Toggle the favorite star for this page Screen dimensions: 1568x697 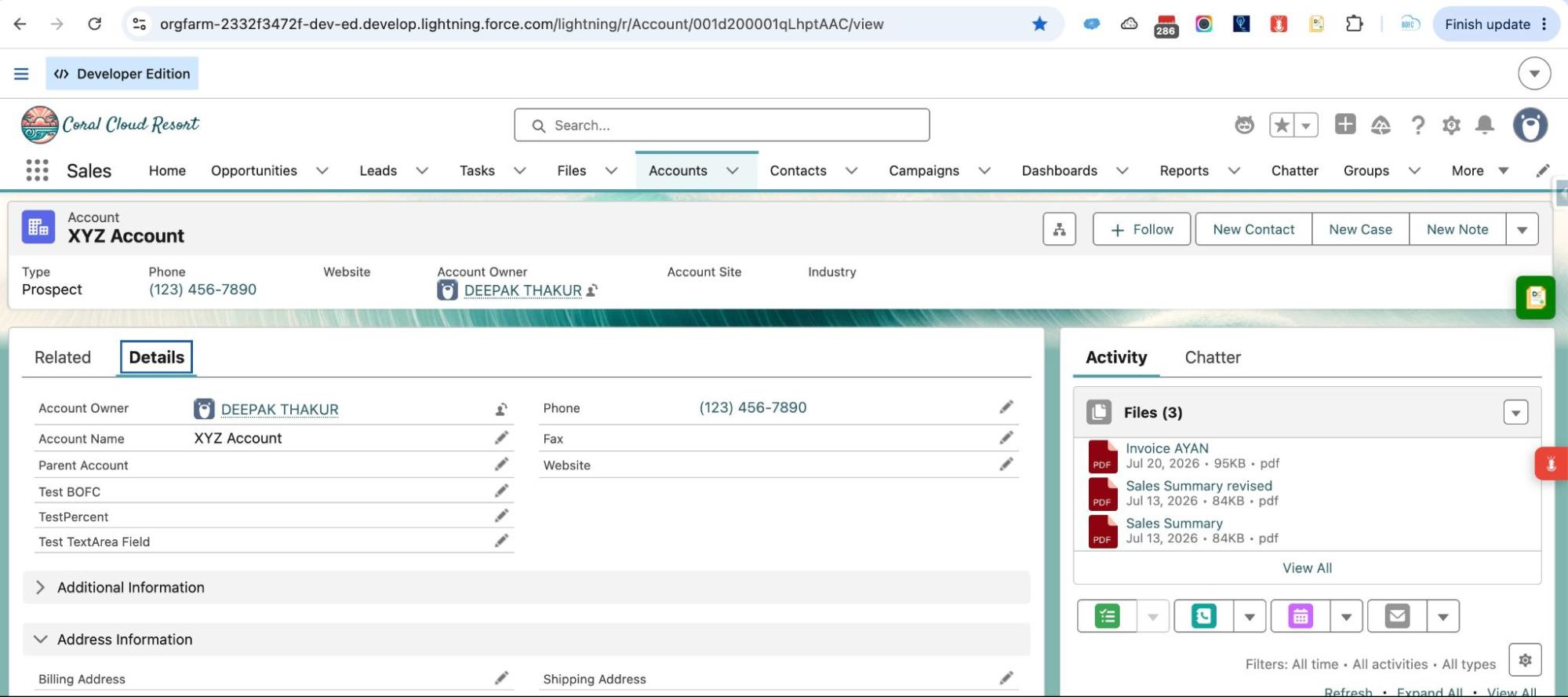(x=1282, y=125)
